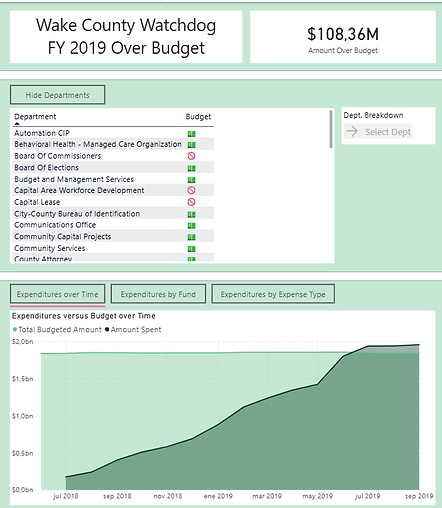Viewport: 442px width, 508px height.
Task: Sort by the Department column header
Action: pyautogui.click(x=35, y=117)
